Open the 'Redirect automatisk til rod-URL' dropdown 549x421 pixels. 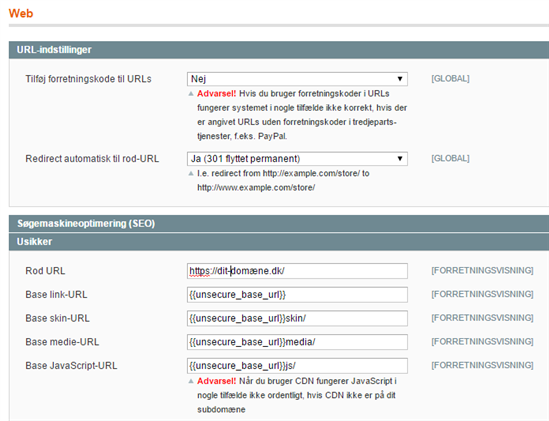[297, 159]
